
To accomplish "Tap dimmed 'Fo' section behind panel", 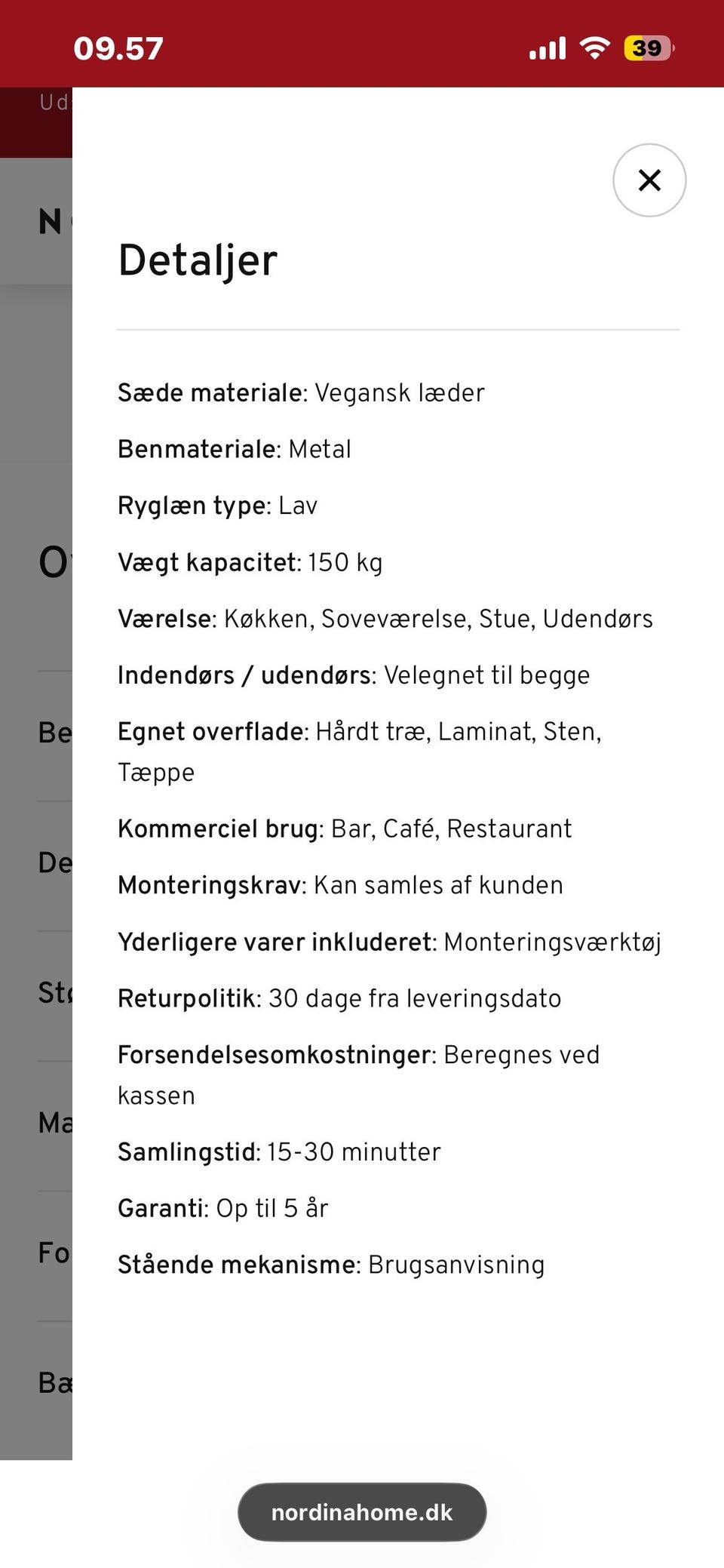I will click(55, 1253).
